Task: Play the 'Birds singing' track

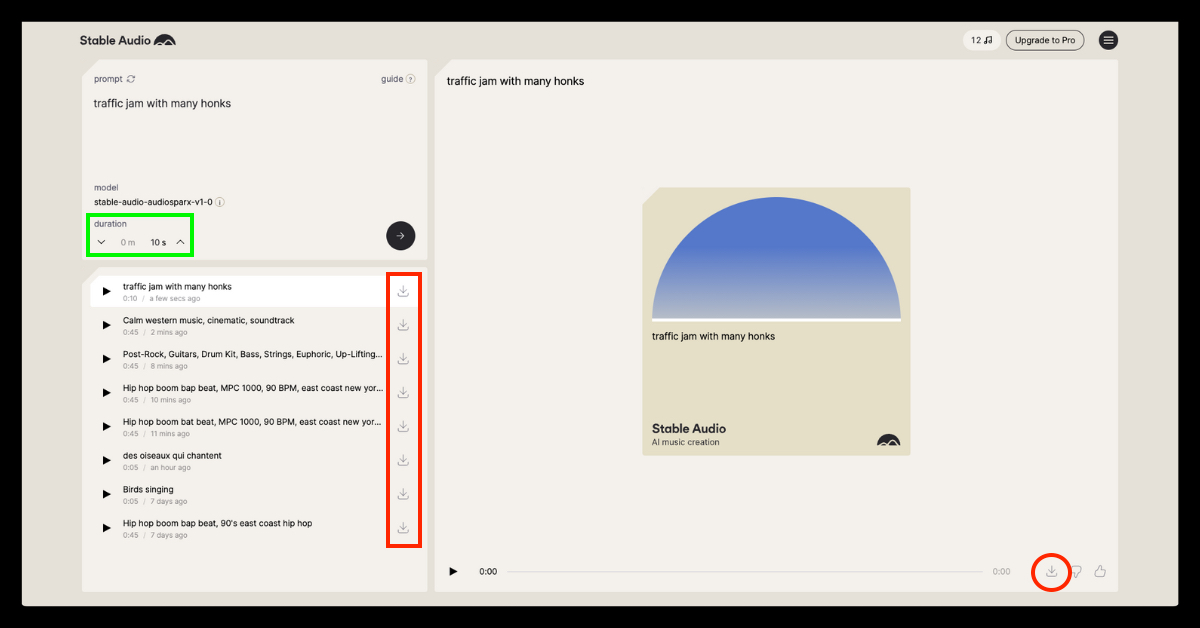Action: (x=107, y=494)
